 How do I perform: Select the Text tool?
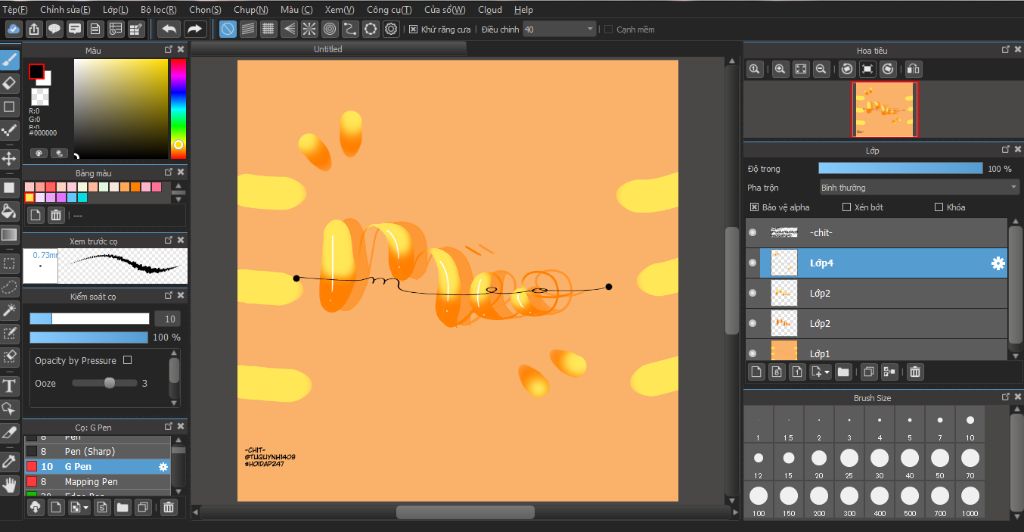tap(9, 385)
